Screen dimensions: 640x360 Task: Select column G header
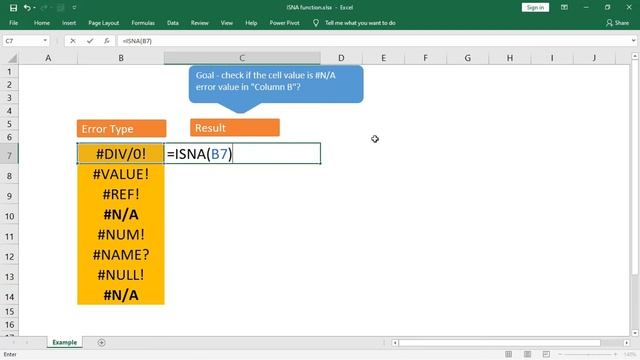click(x=467, y=58)
